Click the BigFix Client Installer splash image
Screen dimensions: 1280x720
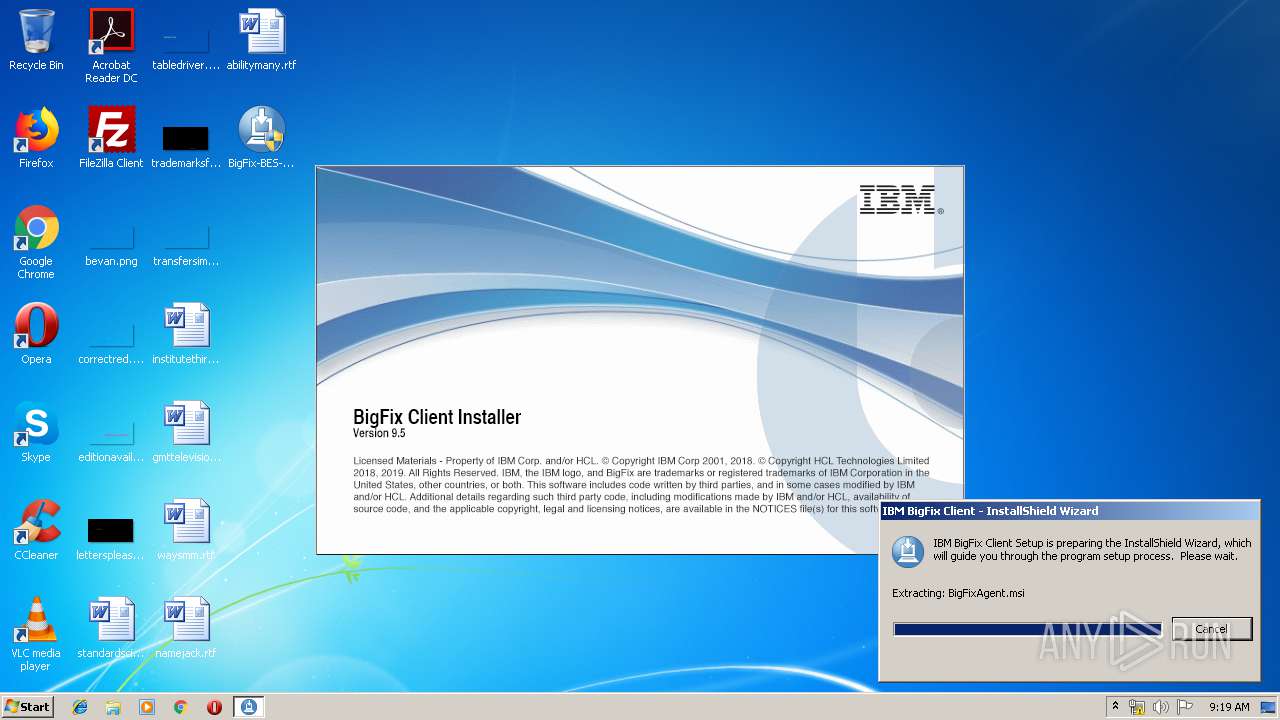click(x=640, y=360)
